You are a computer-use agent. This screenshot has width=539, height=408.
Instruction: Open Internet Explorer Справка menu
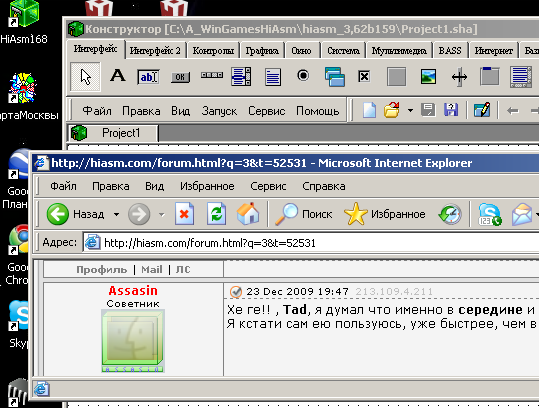[x=324, y=186]
